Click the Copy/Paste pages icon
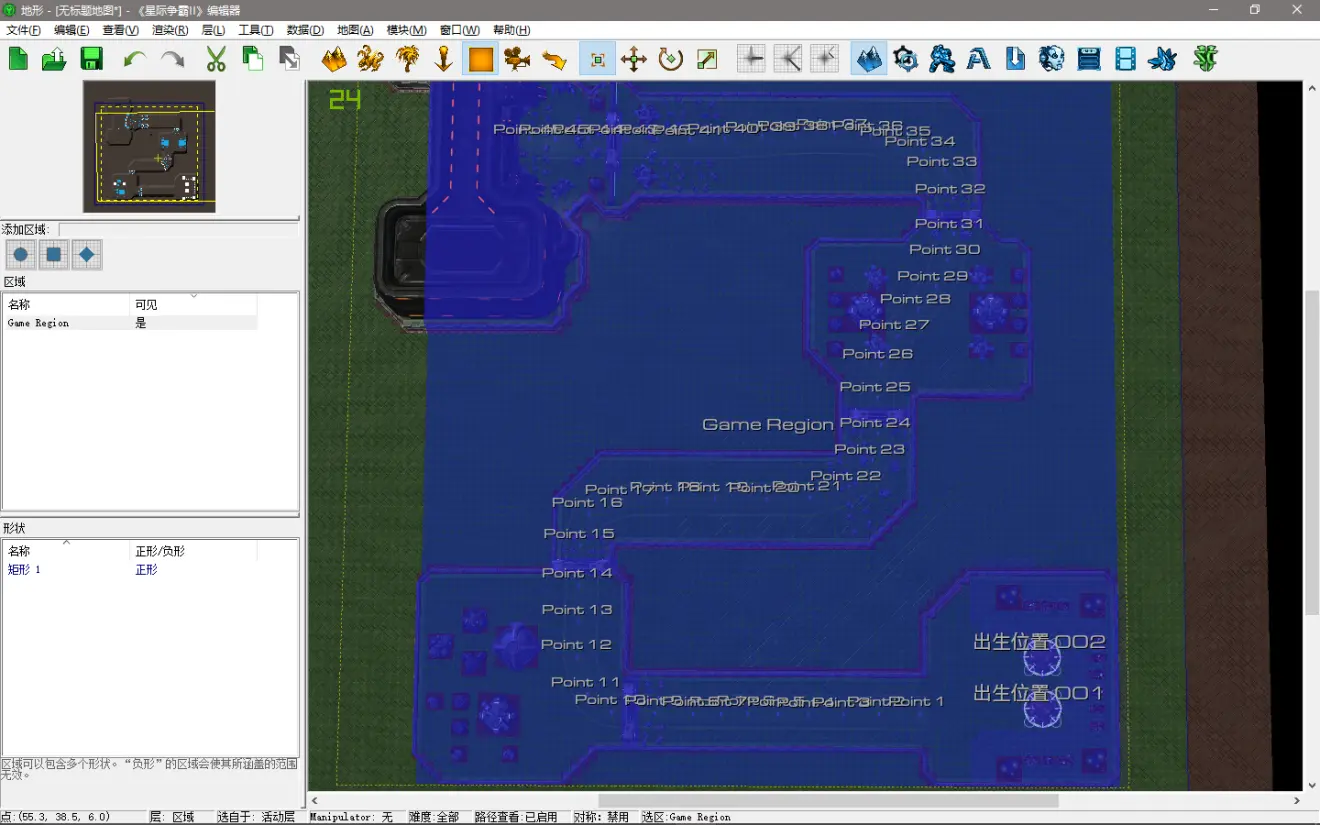1320x825 pixels. tap(252, 59)
